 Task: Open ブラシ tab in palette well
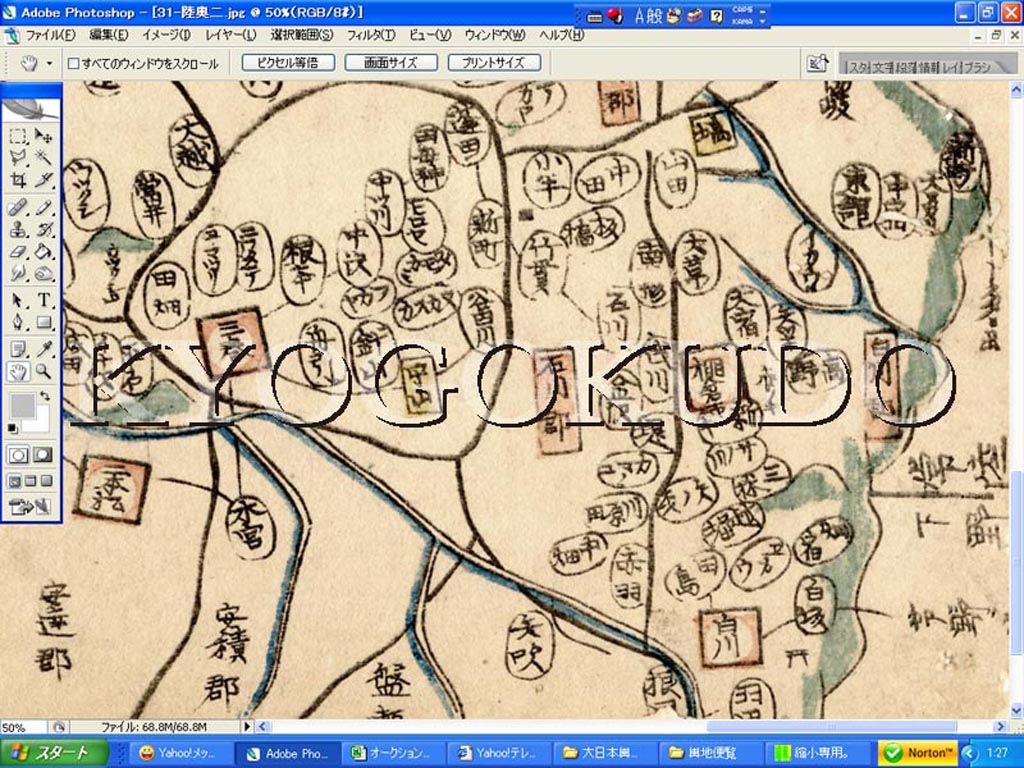click(x=978, y=67)
